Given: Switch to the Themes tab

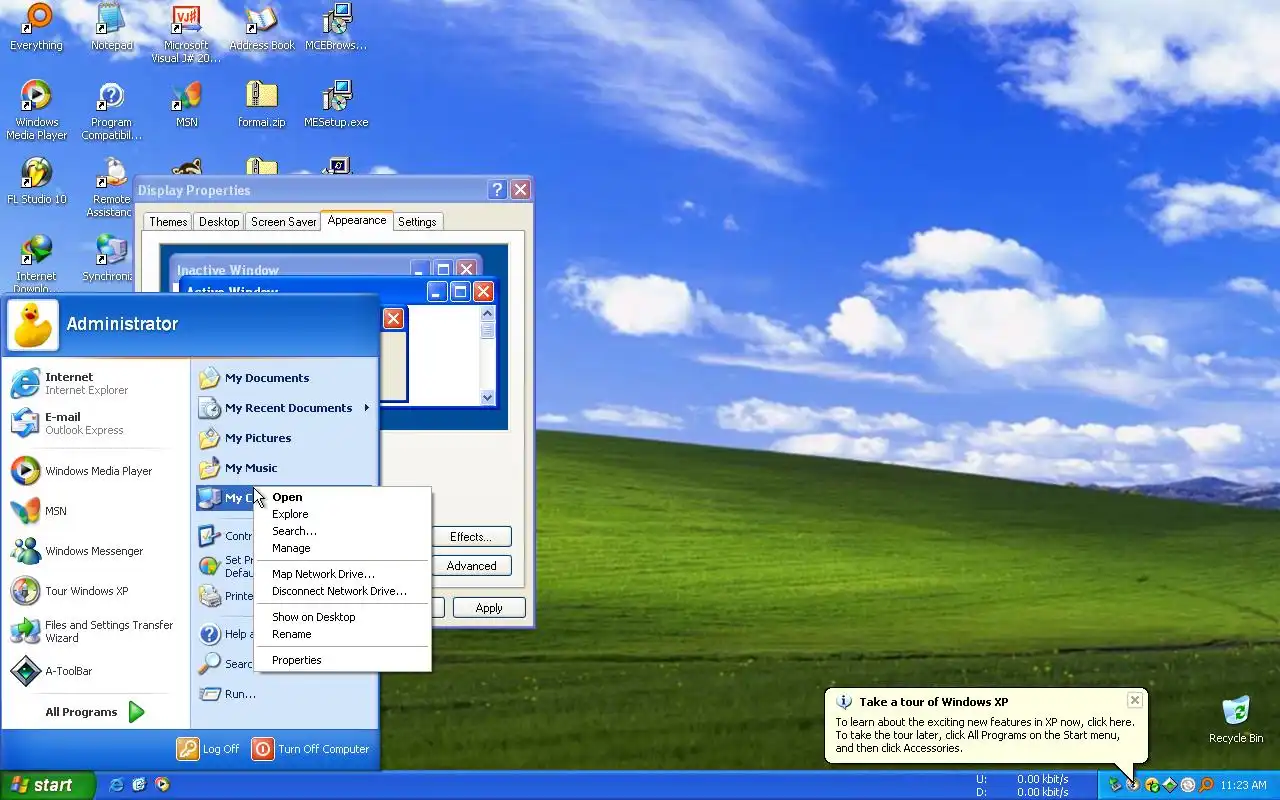Looking at the screenshot, I should coord(168,222).
